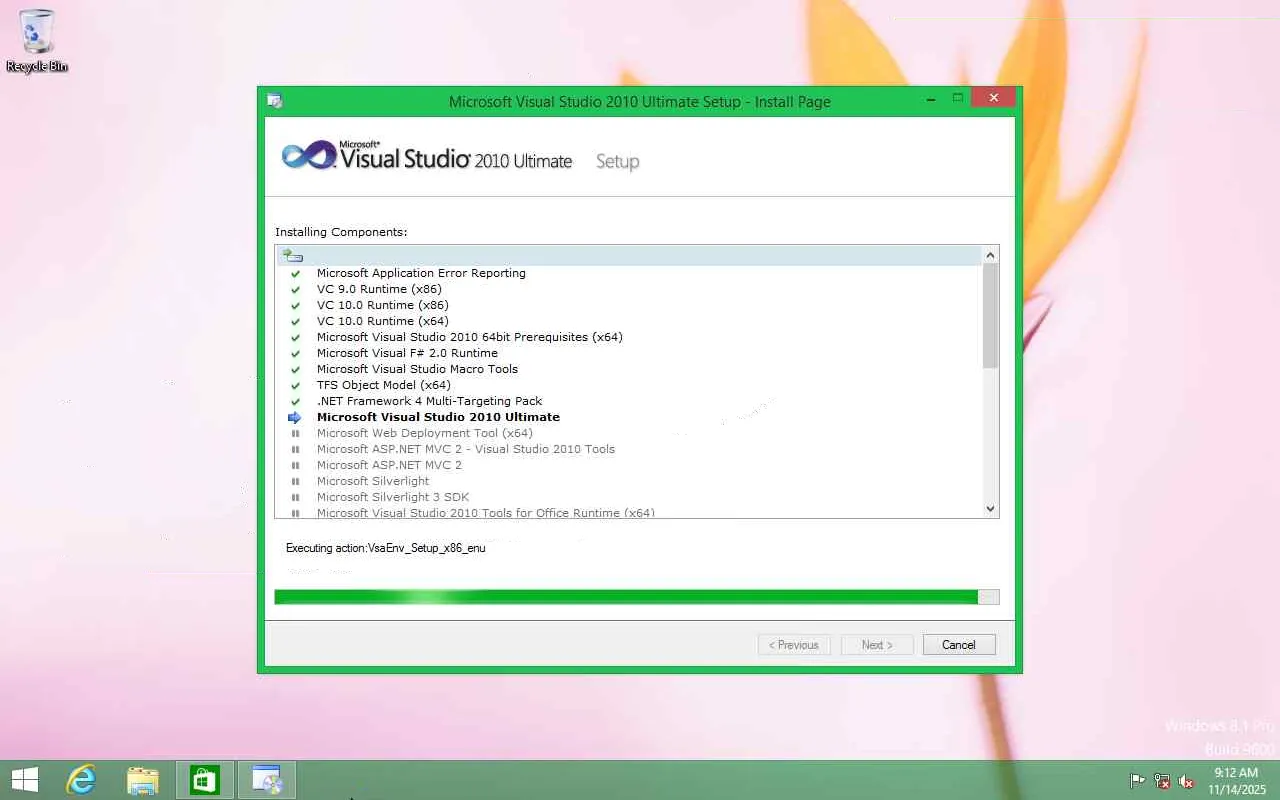Viewport: 1280px width, 800px height.
Task: Click green check beside Visual Studio Macro Tools
Action: pos(295,369)
